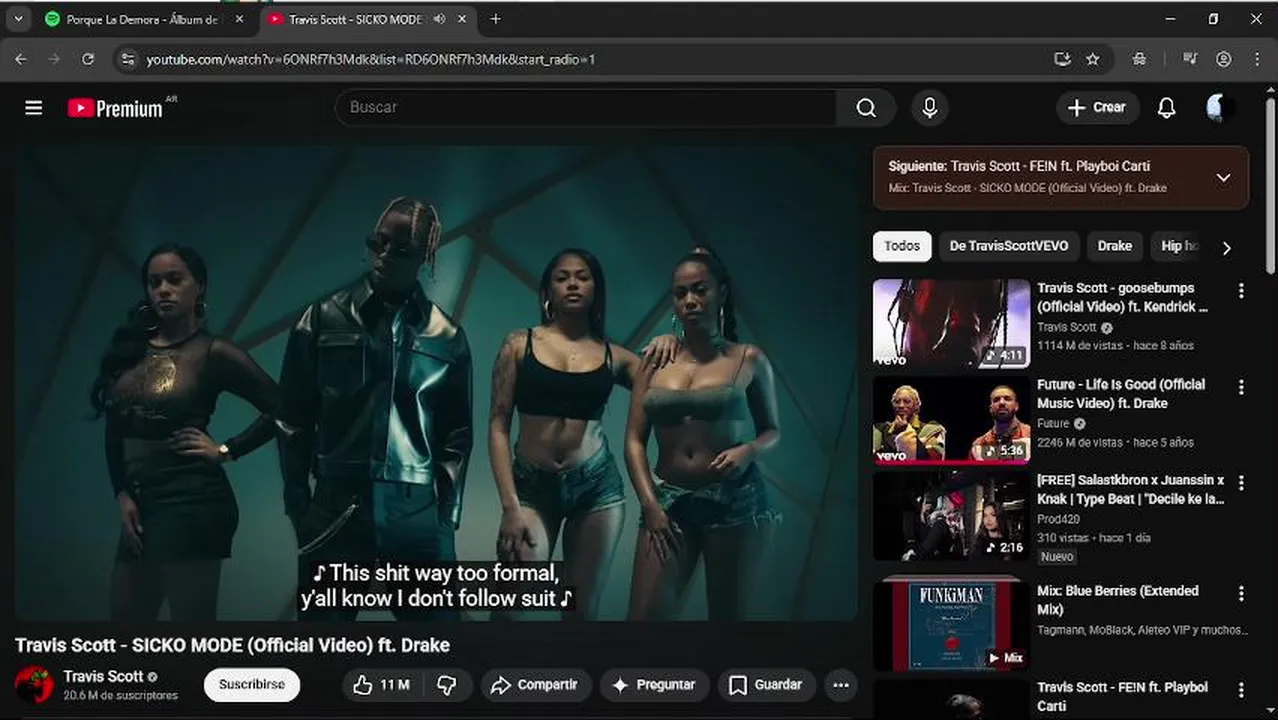Screen dimensions: 1278x720
Task: Click the install app icon in address bar
Action: coord(1062,59)
